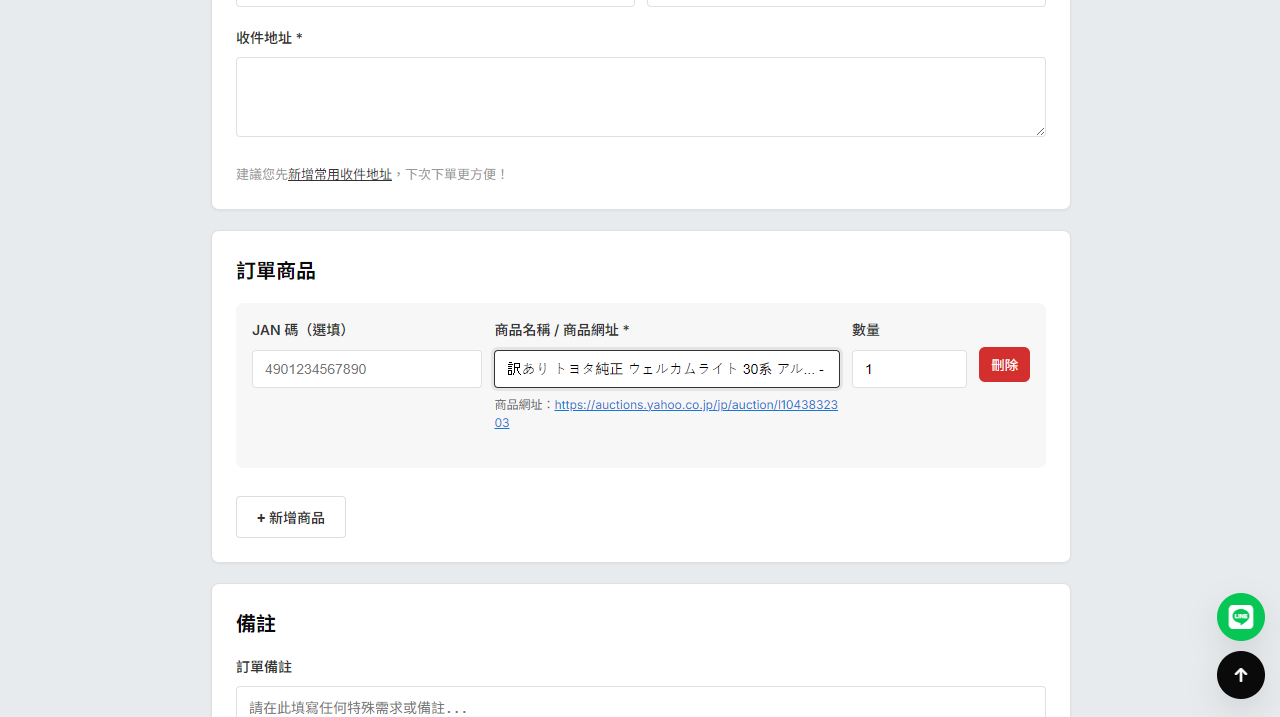Click the 數量 quantity field
The image size is (1280, 717).
(x=909, y=369)
